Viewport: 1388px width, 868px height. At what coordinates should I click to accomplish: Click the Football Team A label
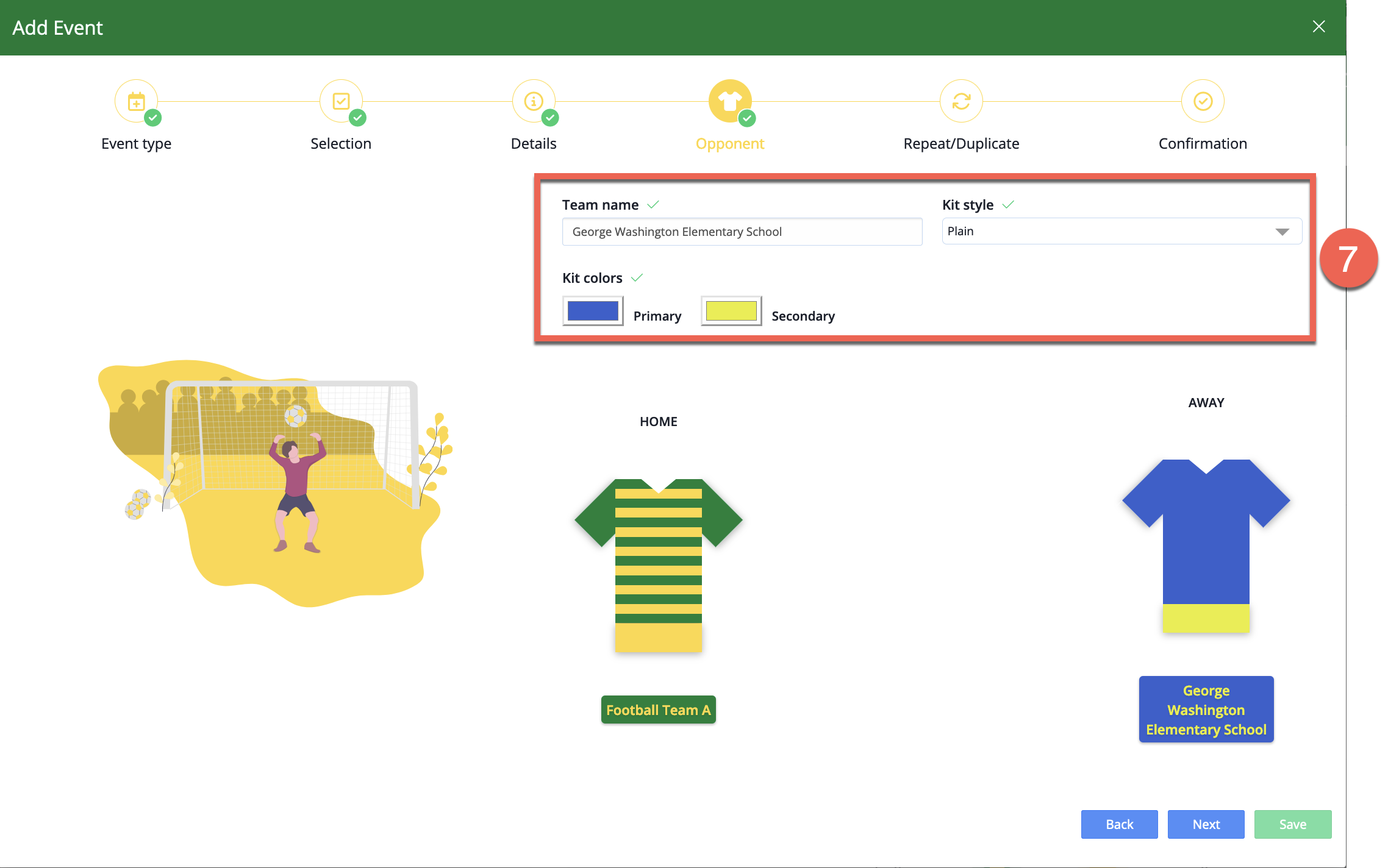658,710
